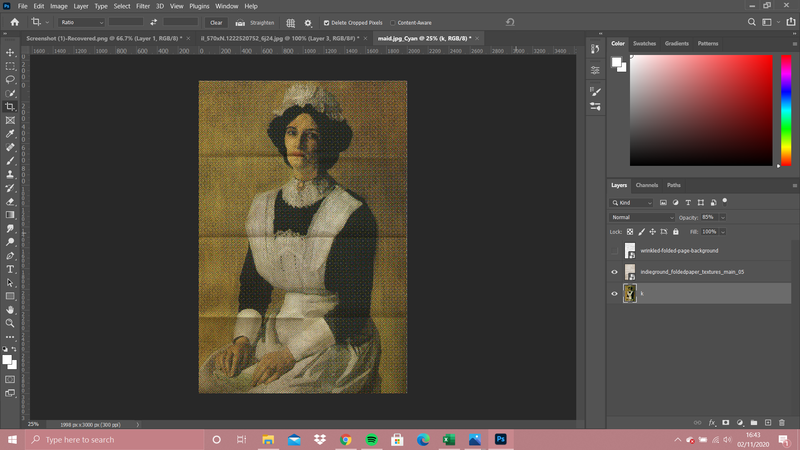Select the Healing Brush tool
The width and height of the screenshot is (800, 450).
click(x=10, y=147)
